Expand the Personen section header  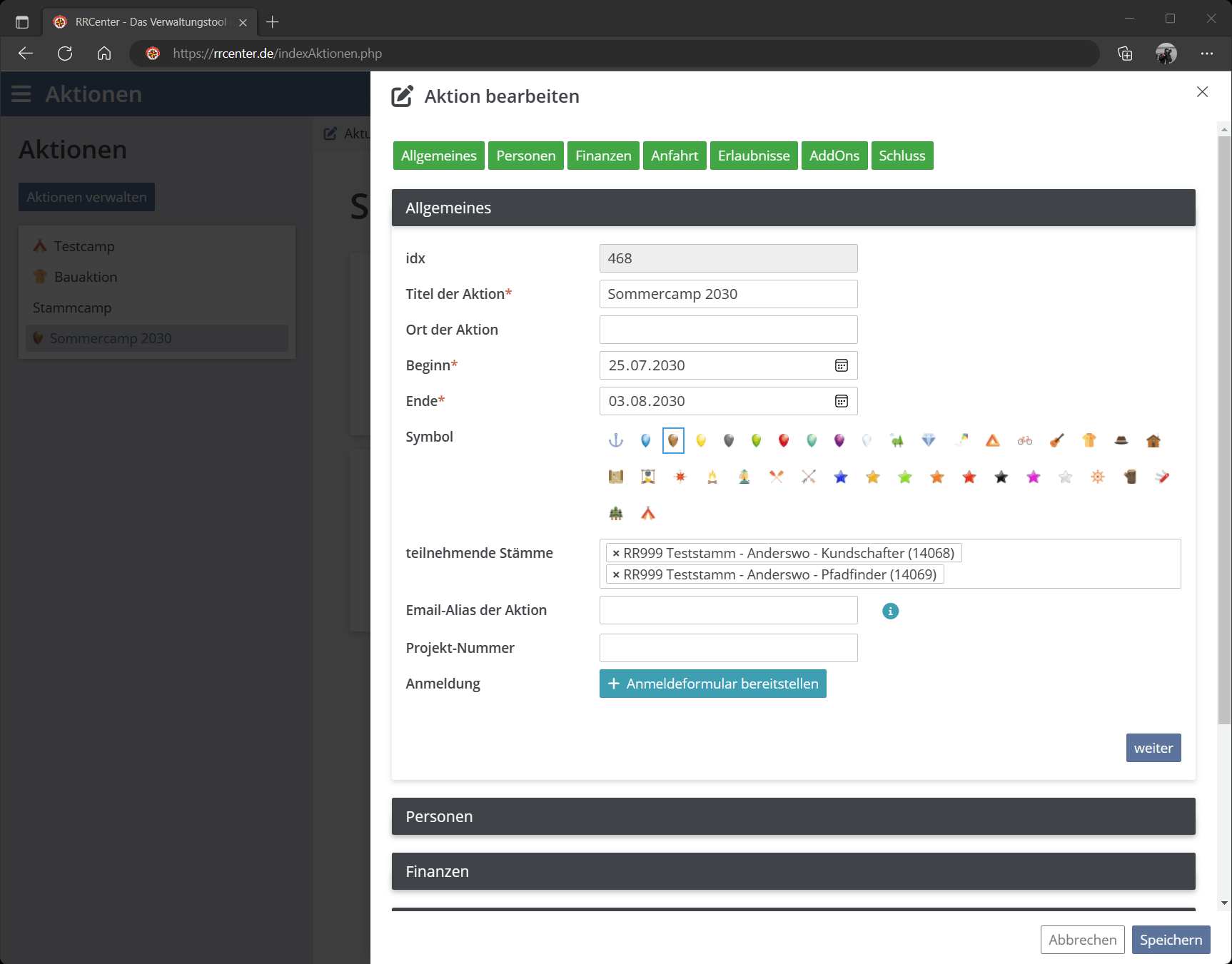793,816
